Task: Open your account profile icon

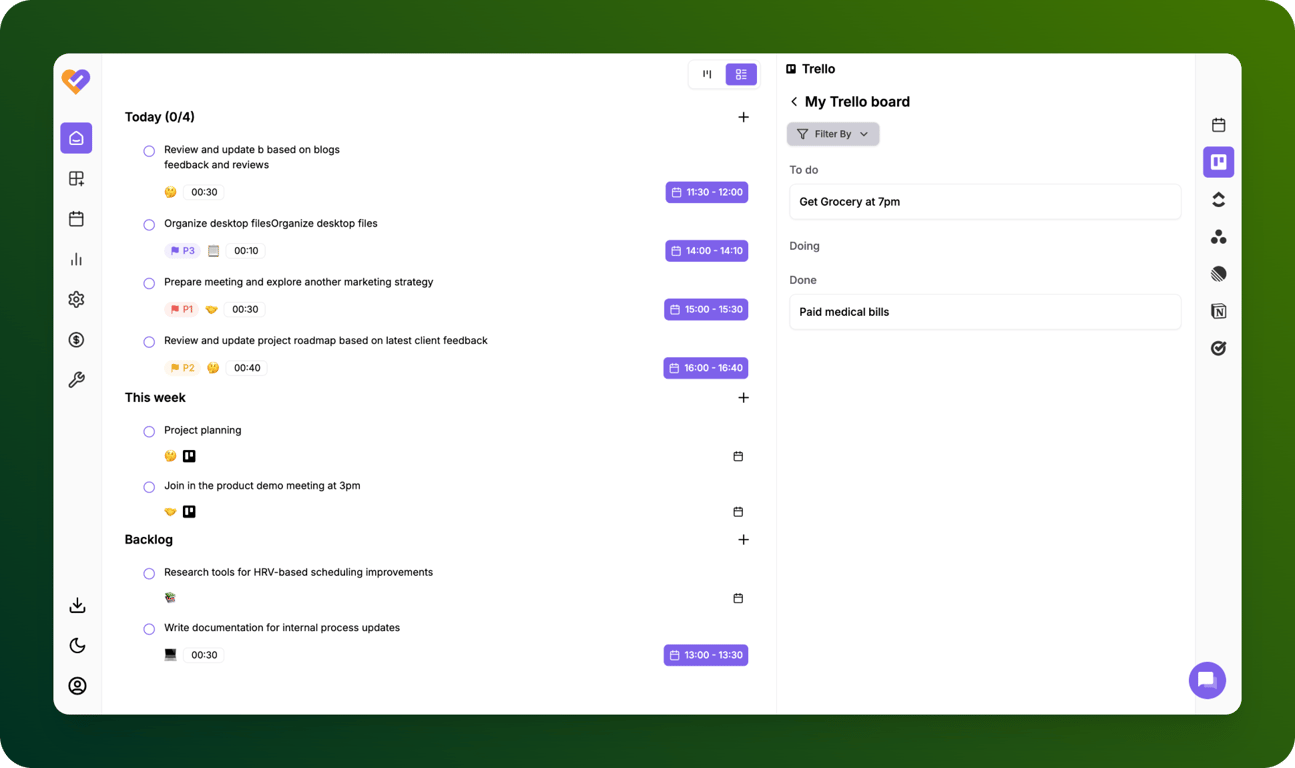Action: tap(76, 685)
